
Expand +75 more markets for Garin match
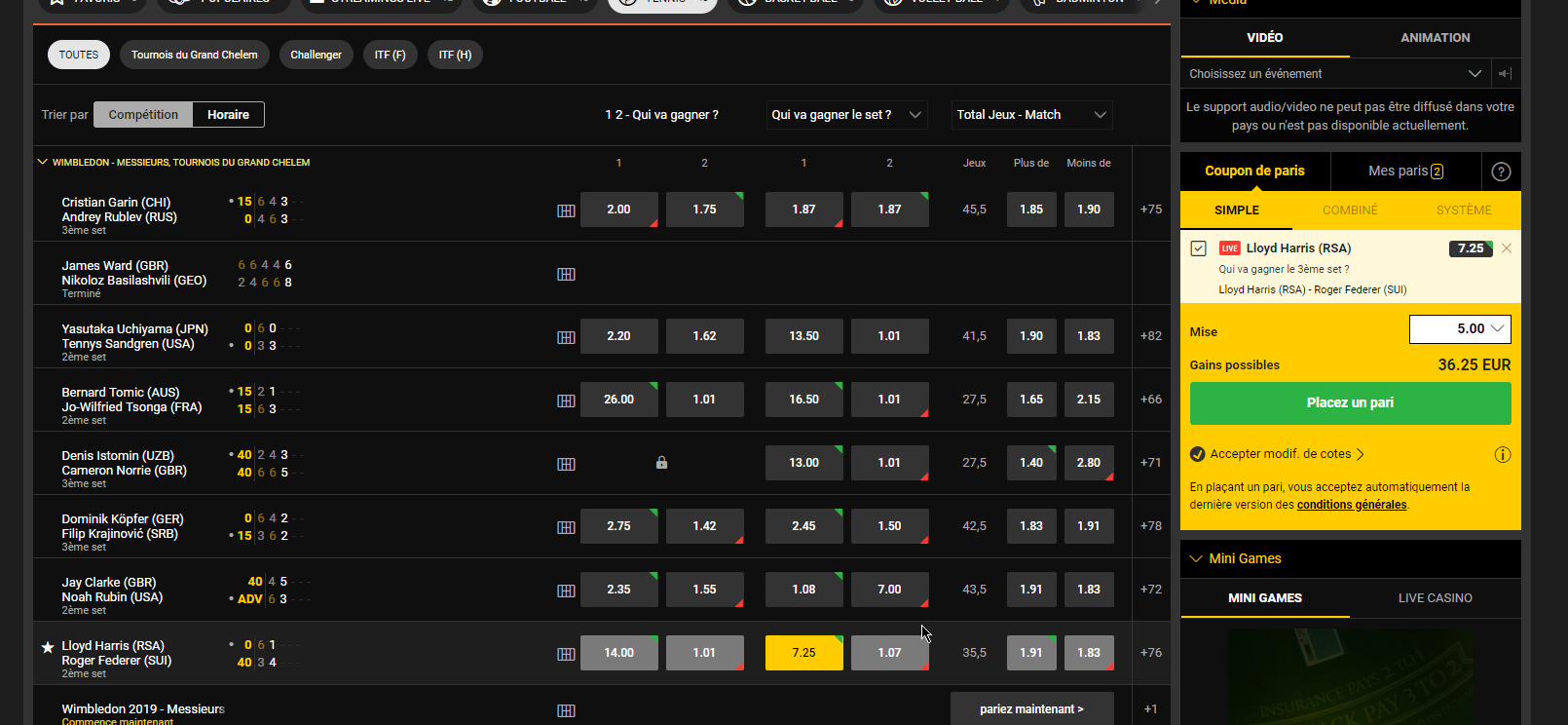point(1151,210)
